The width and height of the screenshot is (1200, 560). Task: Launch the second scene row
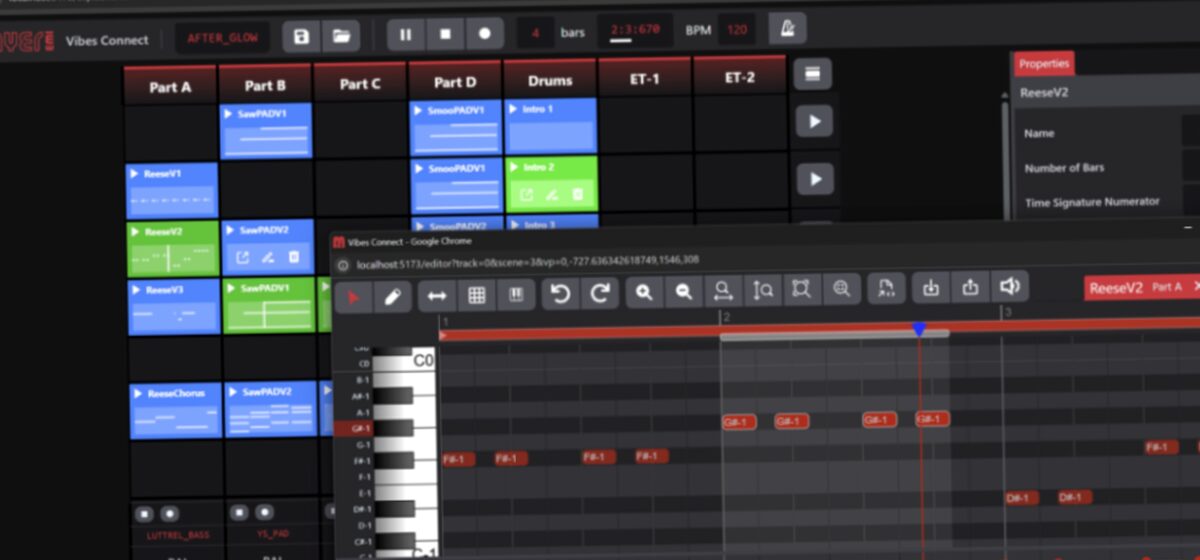(815, 180)
